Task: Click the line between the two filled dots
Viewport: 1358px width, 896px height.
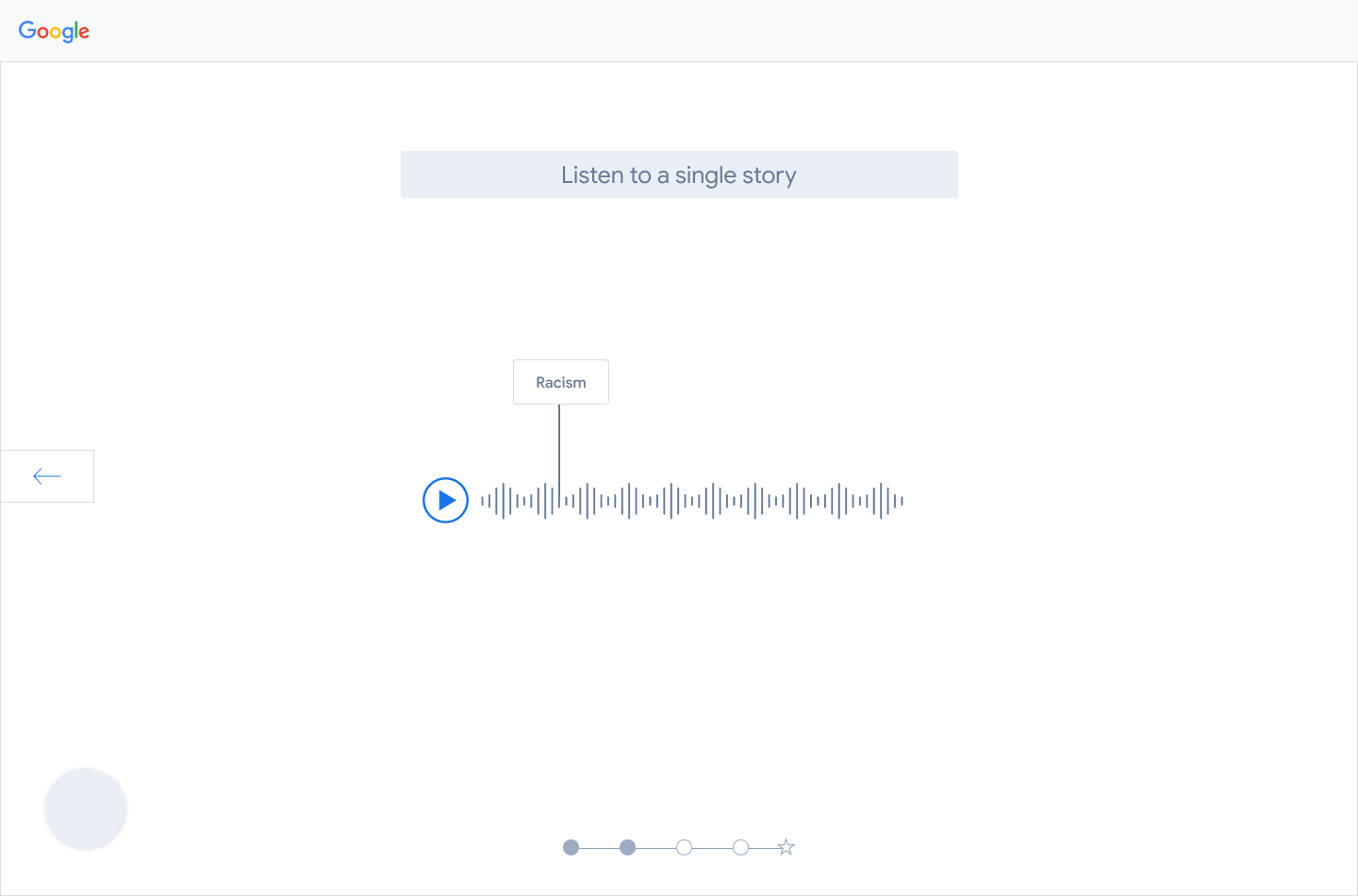Action: (x=599, y=848)
